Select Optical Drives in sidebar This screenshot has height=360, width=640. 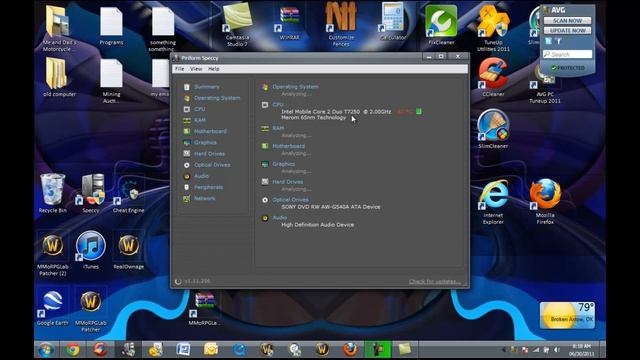point(212,165)
